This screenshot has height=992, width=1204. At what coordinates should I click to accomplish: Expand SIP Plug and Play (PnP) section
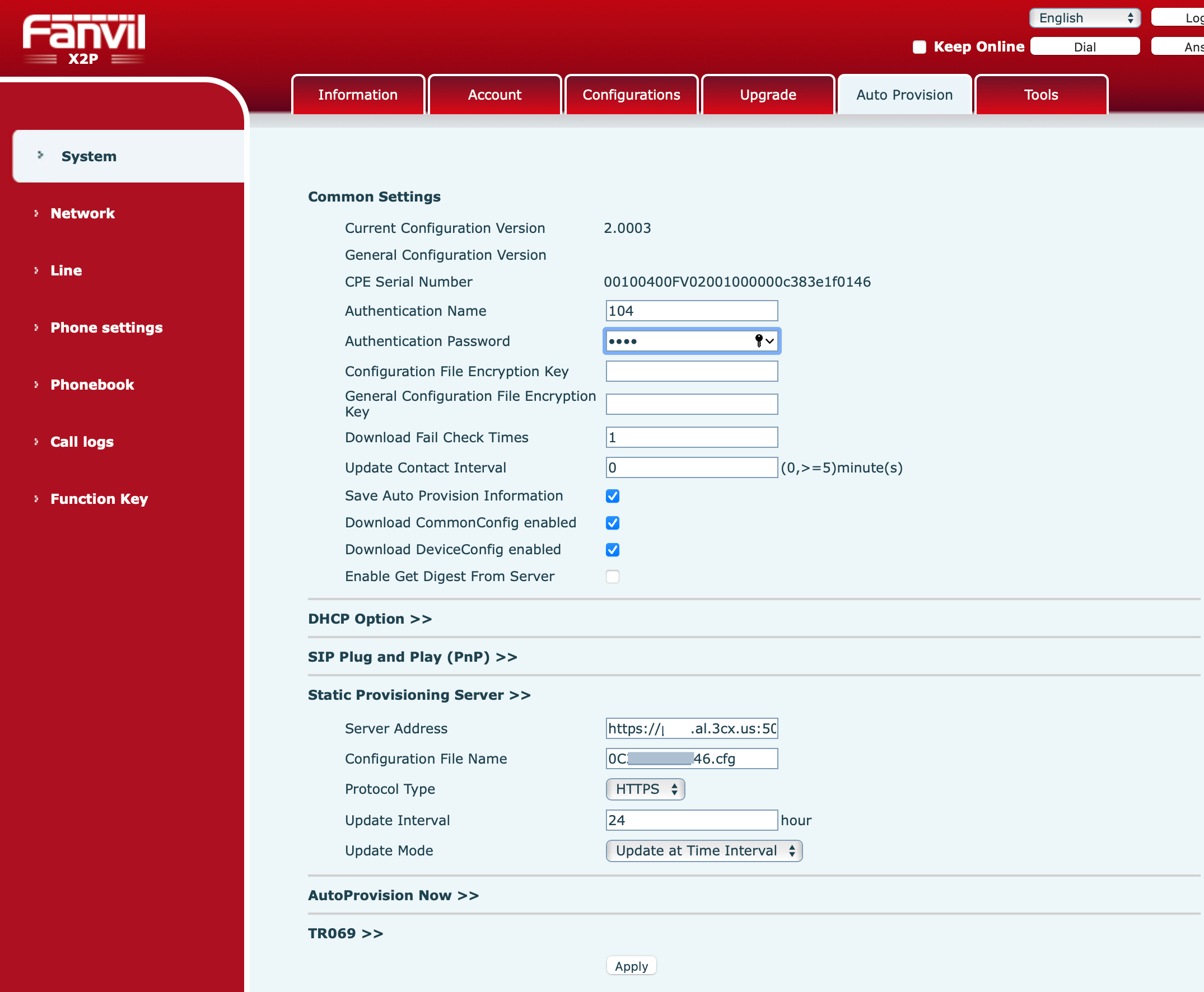pyautogui.click(x=412, y=657)
